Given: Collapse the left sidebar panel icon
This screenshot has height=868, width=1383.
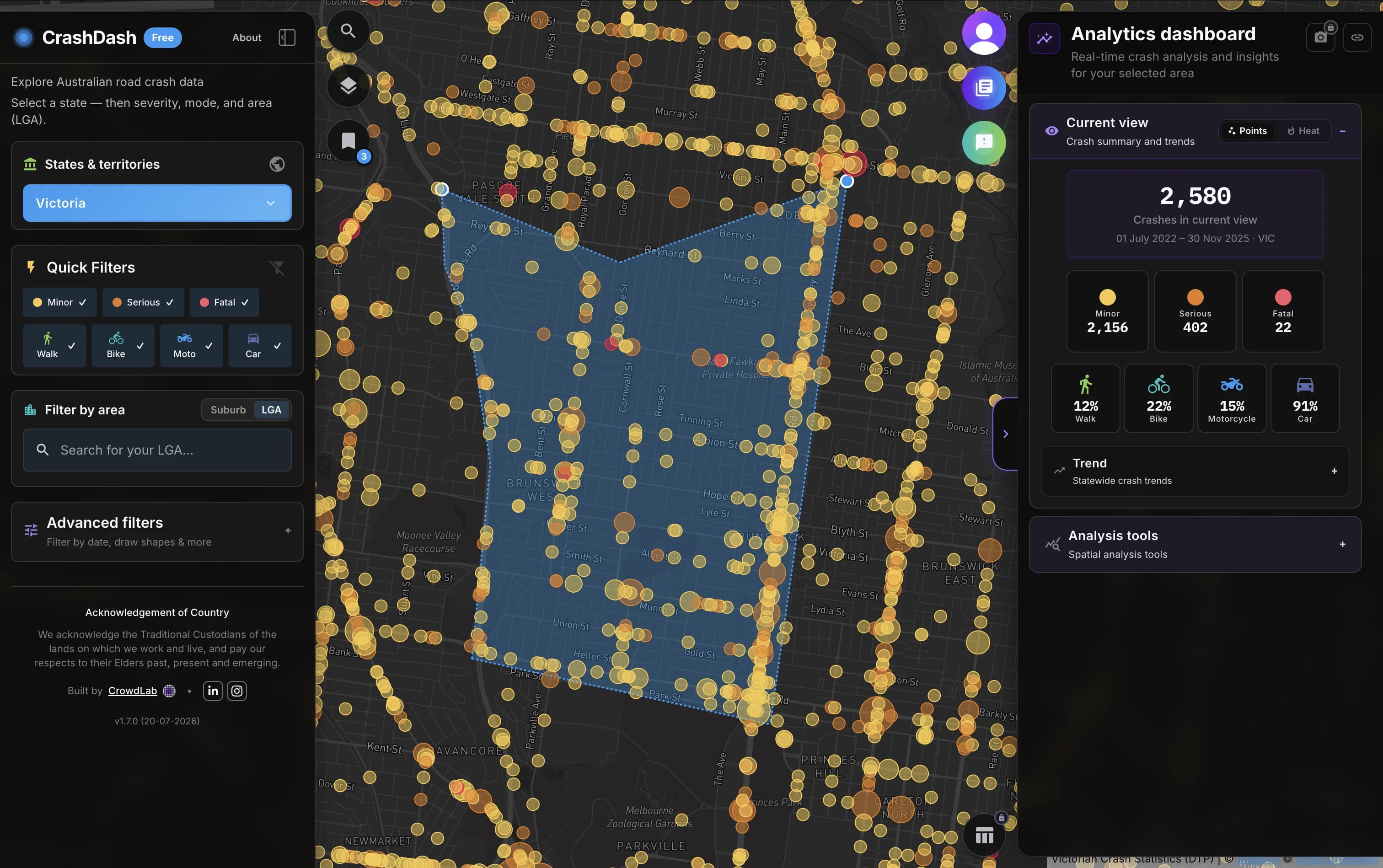Looking at the screenshot, I should pyautogui.click(x=287, y=38).
